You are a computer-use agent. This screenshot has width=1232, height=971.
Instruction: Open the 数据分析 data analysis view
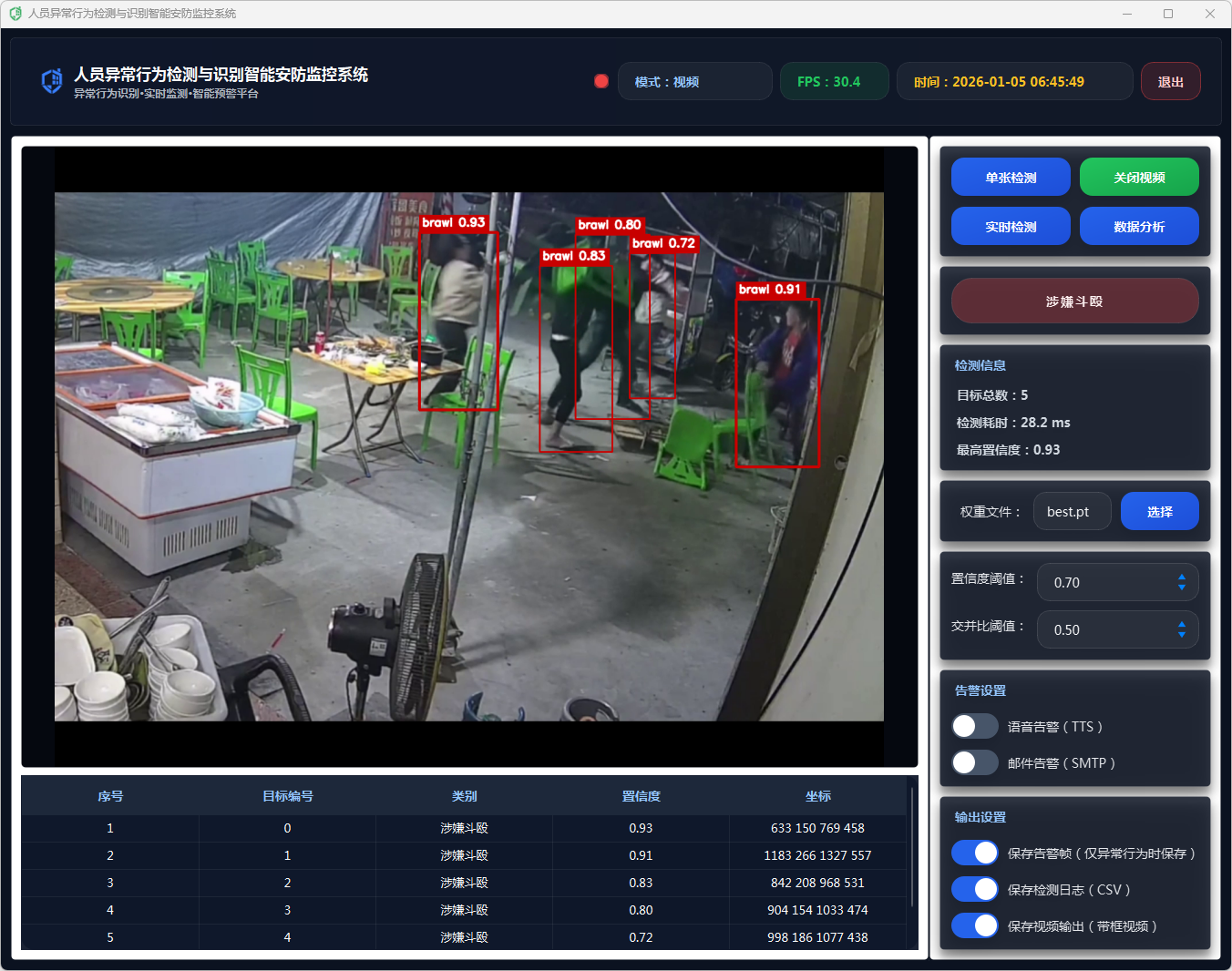tap(1139, 227)
